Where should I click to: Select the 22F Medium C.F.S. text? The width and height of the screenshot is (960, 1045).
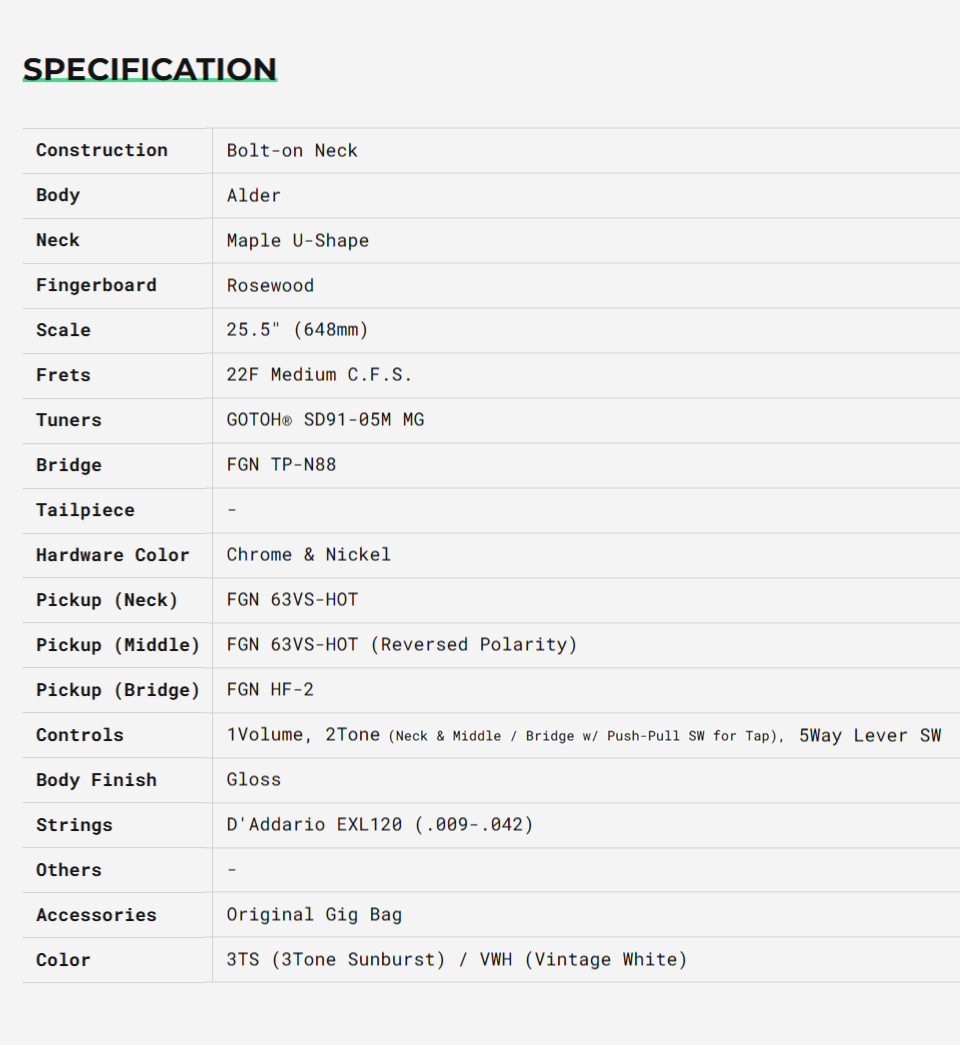[x=320, y=375]
